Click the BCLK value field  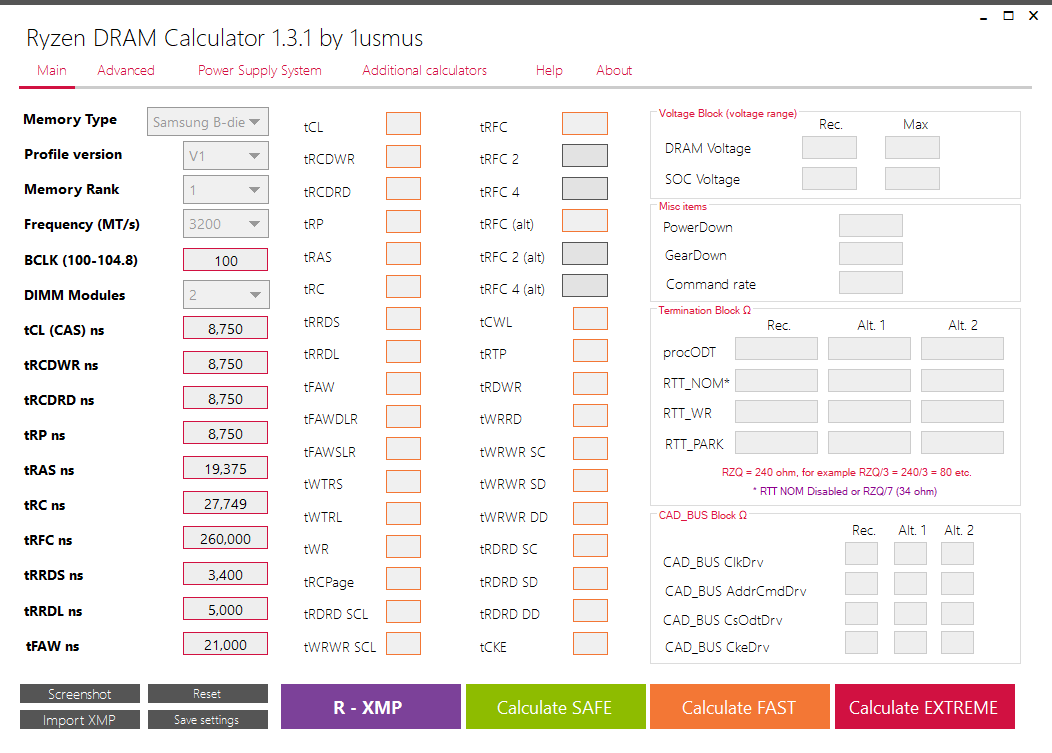pyautogui.click(x=225, y=260)
